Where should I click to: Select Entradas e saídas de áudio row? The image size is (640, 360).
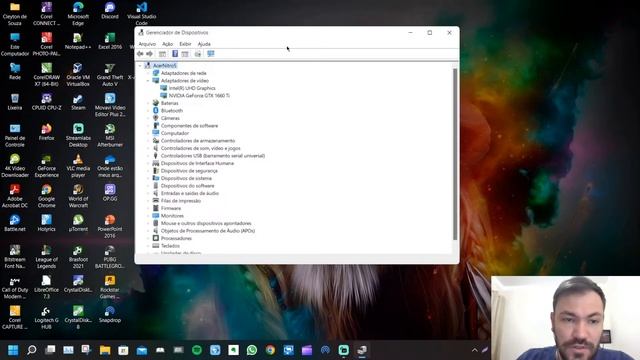pyautogui.click(x=189, y=193)
